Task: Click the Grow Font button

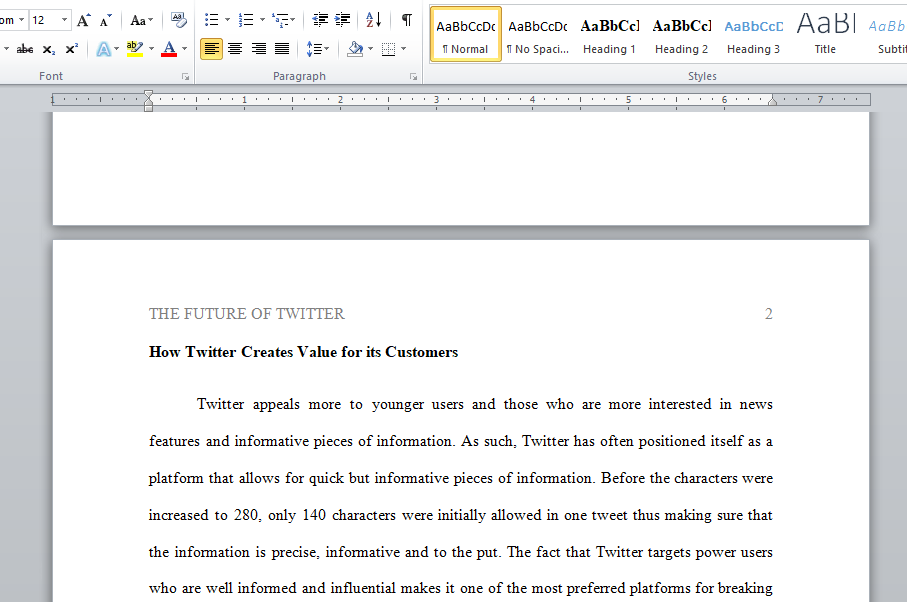Action: [84, 20]
